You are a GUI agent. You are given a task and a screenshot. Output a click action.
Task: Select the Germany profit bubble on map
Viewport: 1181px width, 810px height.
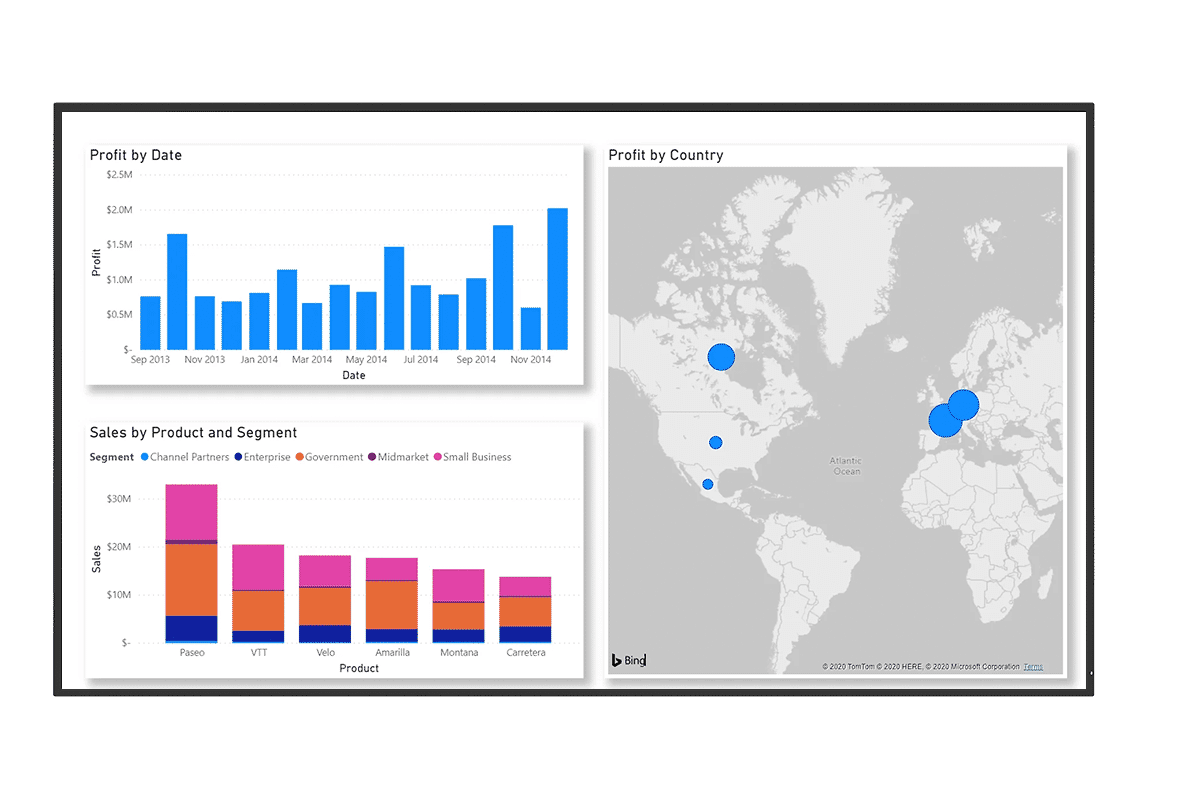tap(964, 404)
